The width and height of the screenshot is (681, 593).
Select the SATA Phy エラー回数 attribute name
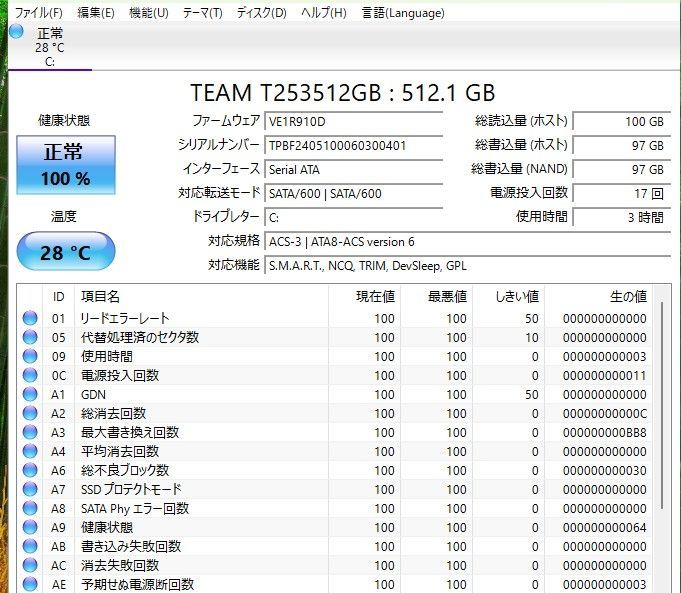click(135, 508)
